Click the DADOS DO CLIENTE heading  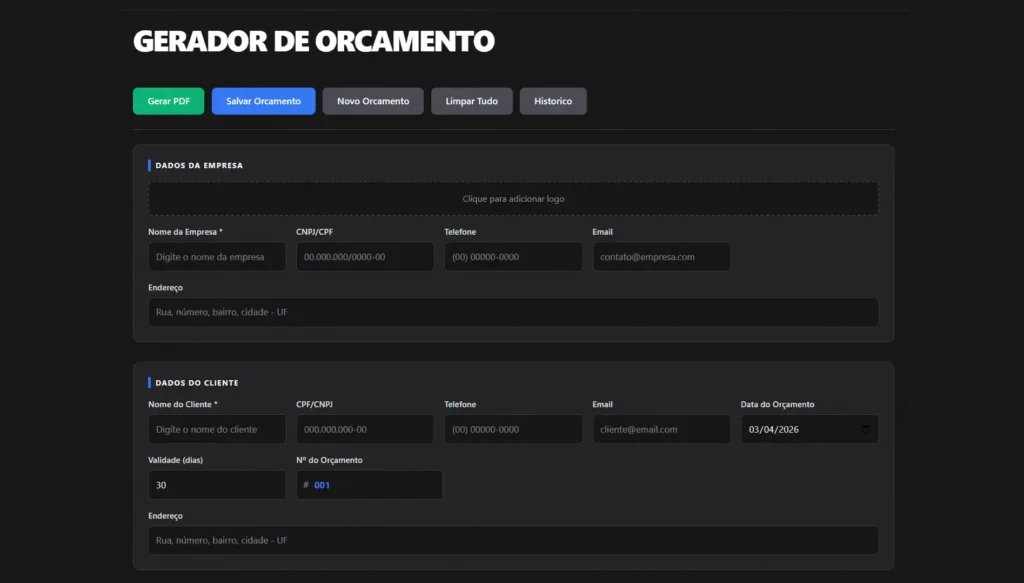tap(197, 383)
